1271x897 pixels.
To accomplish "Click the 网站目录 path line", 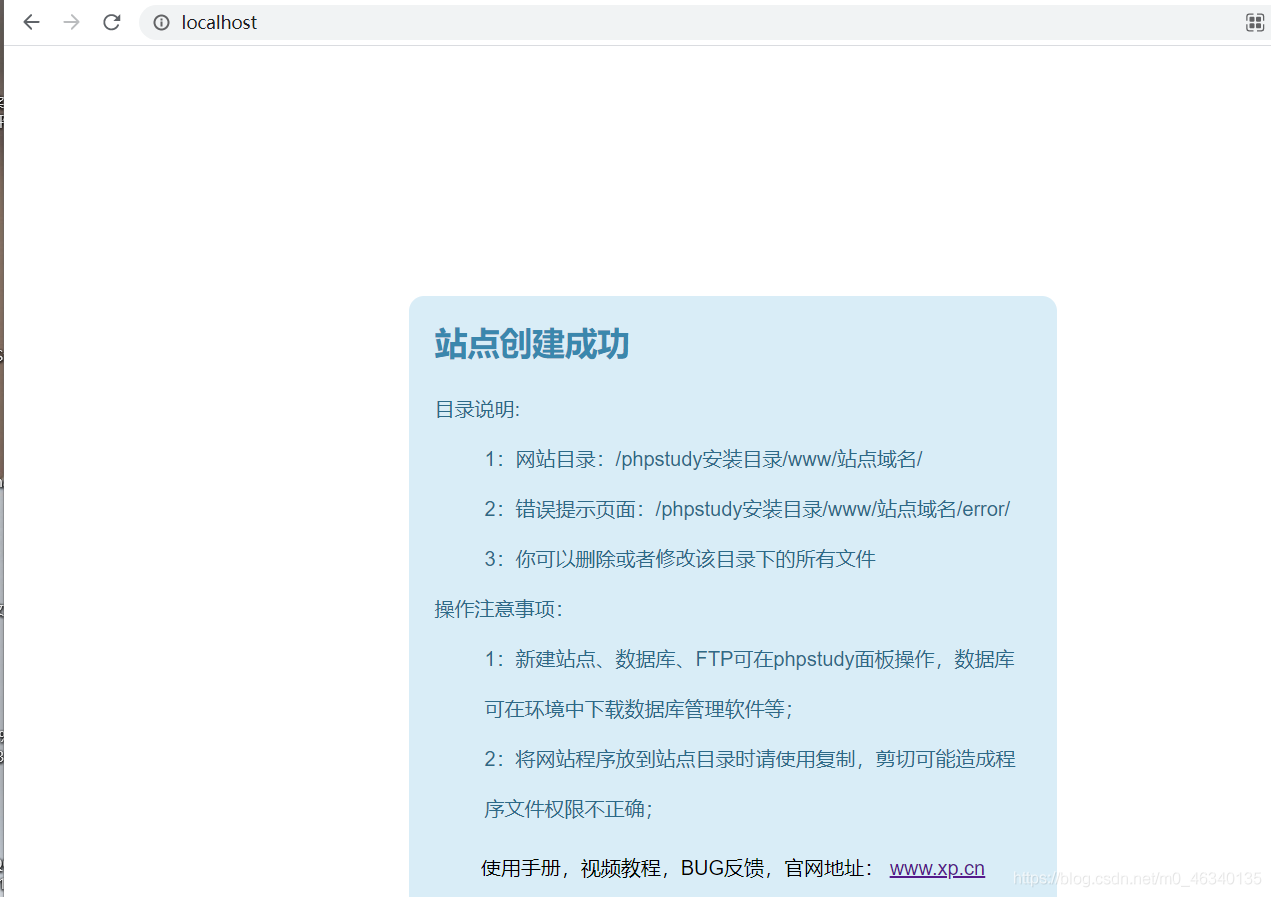I will (703, 459).
